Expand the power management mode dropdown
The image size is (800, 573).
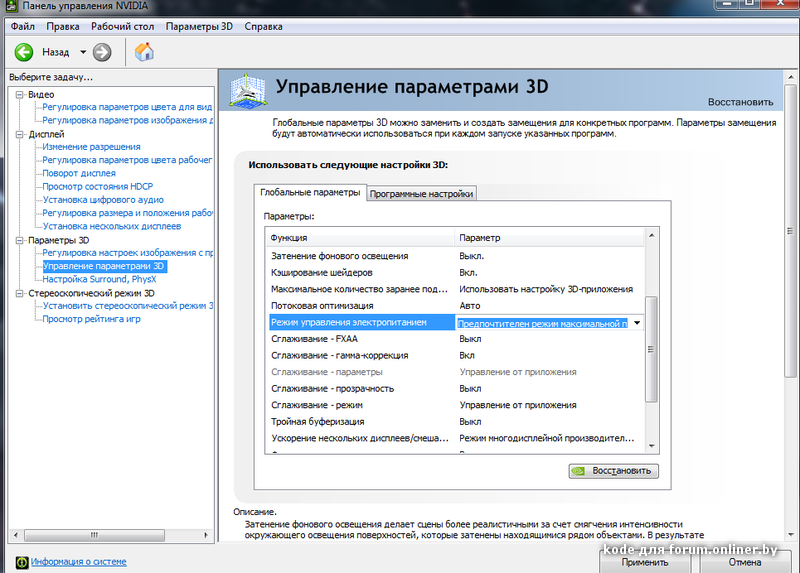pyautogui.click(x=637, y=323)
